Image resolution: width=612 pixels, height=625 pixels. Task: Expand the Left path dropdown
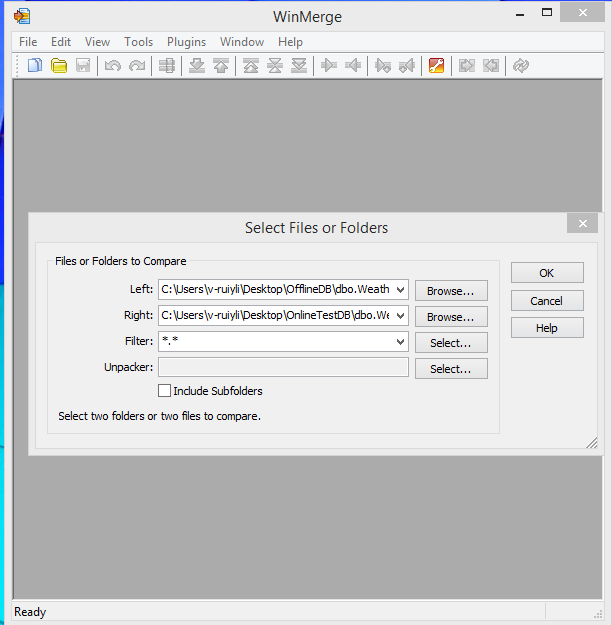(401, 290)
